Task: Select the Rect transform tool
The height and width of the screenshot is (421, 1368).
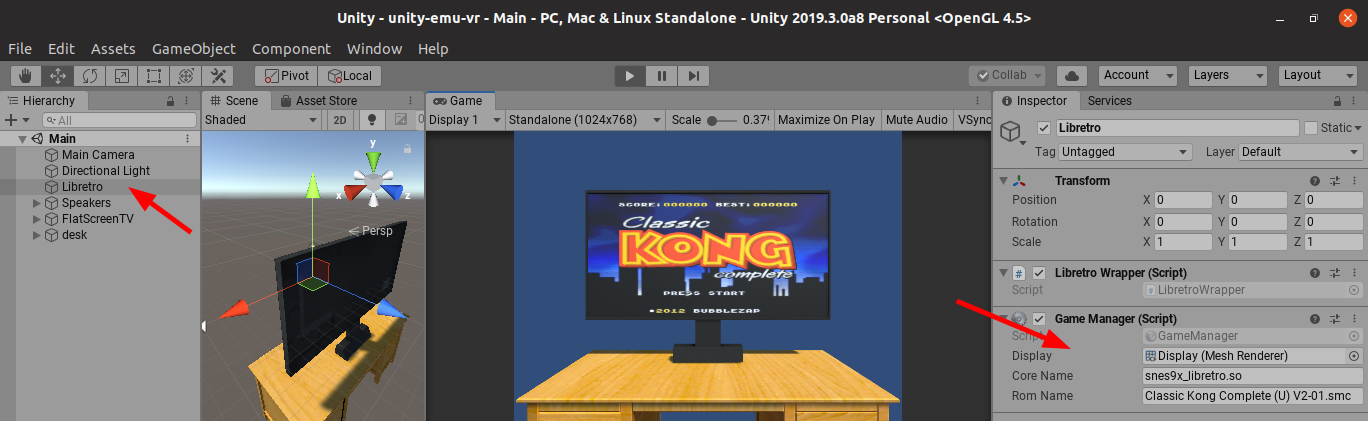Action: tap(153, 75)
